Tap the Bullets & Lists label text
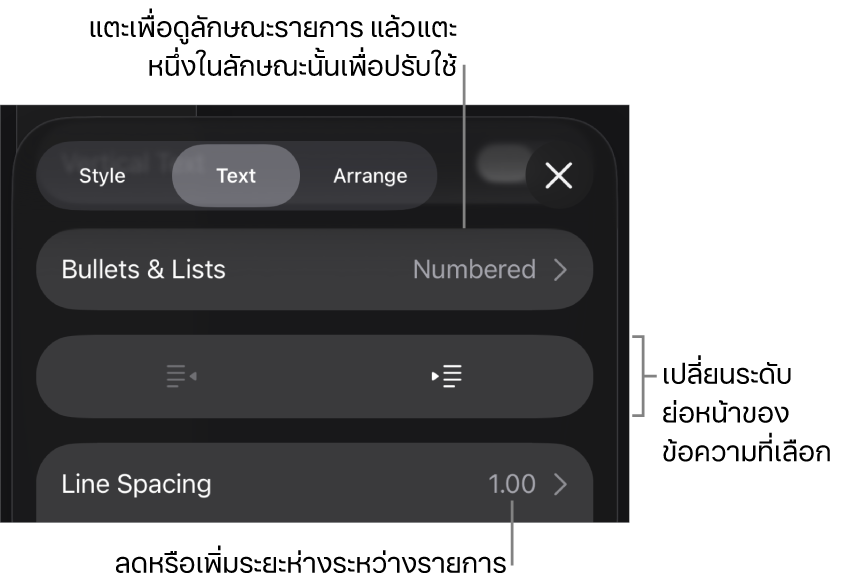Image resolution: width=841 pixels, height=587 pixels. (x=143, y=270)
